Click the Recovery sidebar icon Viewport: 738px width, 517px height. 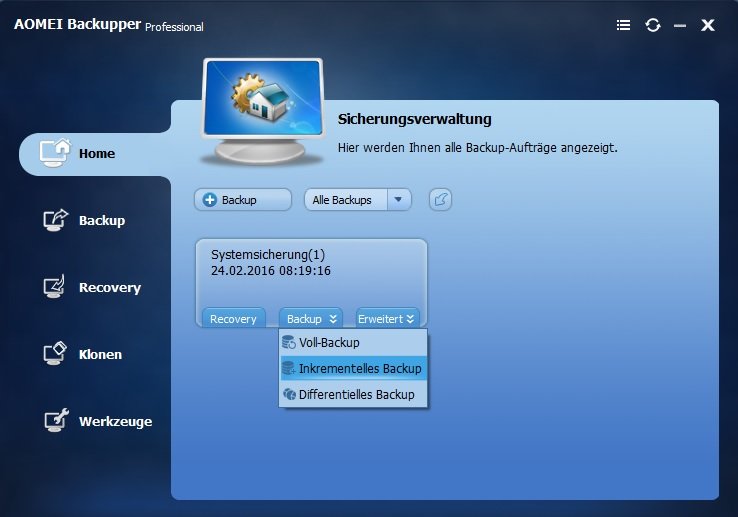[x=55, y=287]
